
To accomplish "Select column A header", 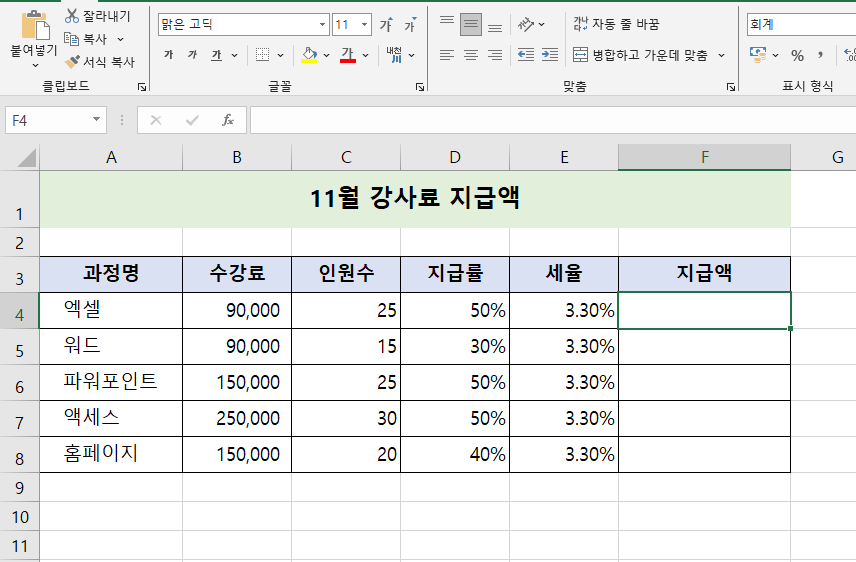I will click(111, 157).
